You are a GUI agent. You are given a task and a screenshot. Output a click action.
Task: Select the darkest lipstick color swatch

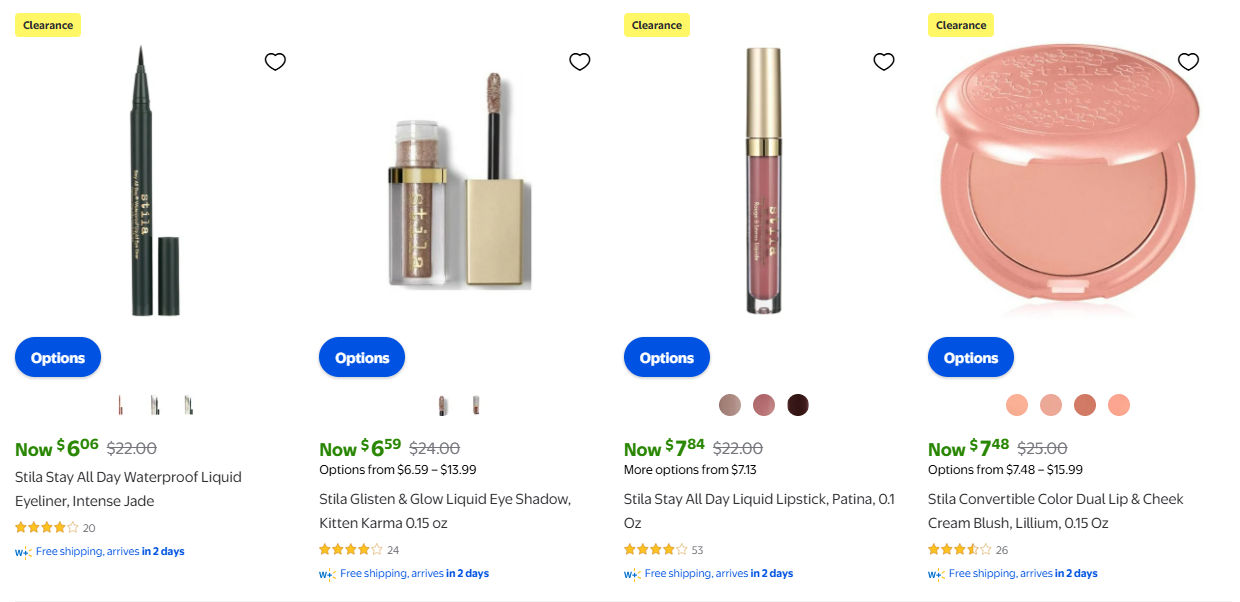pos(797,405)
